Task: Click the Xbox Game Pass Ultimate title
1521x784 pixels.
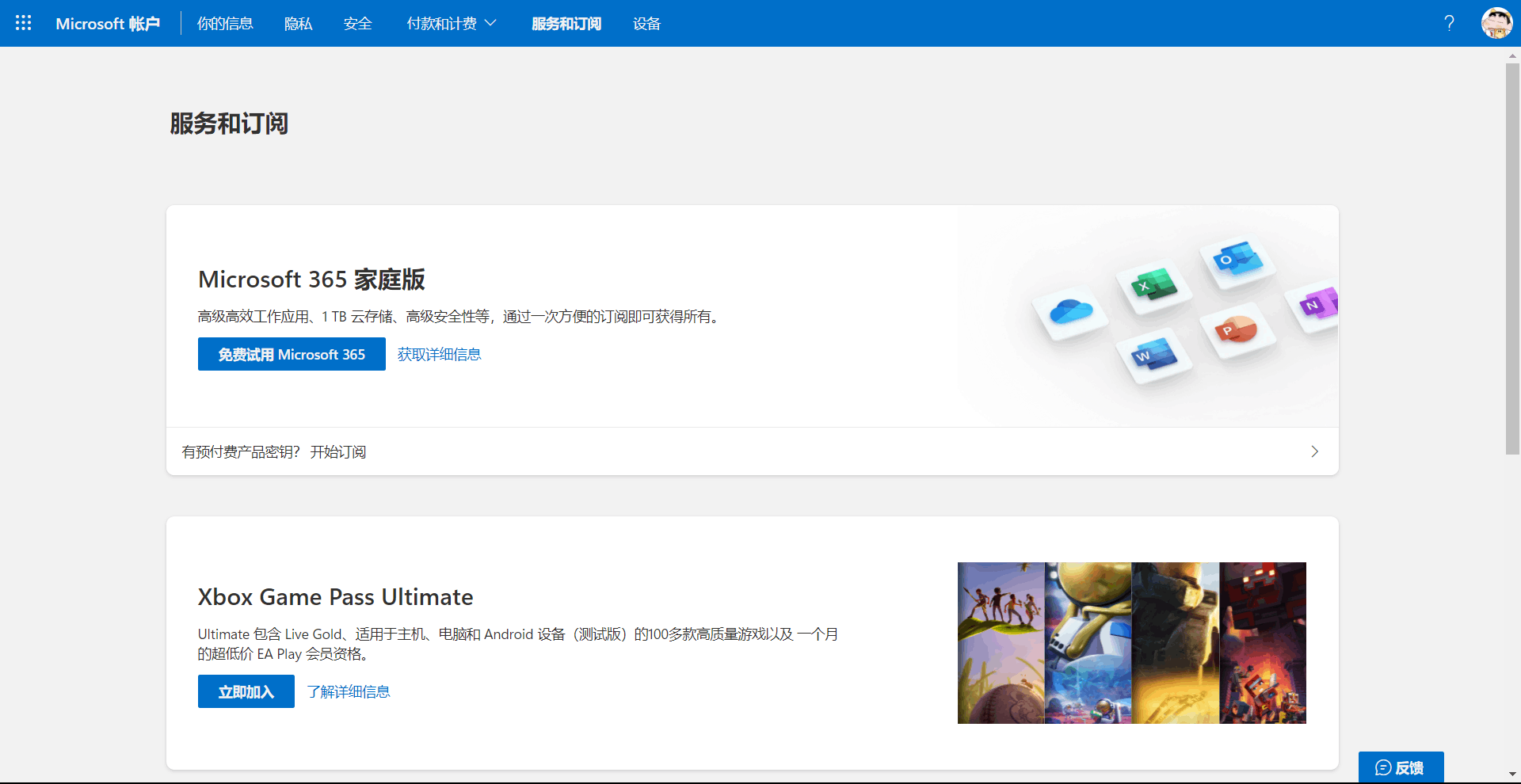Action: pos(335,597)
